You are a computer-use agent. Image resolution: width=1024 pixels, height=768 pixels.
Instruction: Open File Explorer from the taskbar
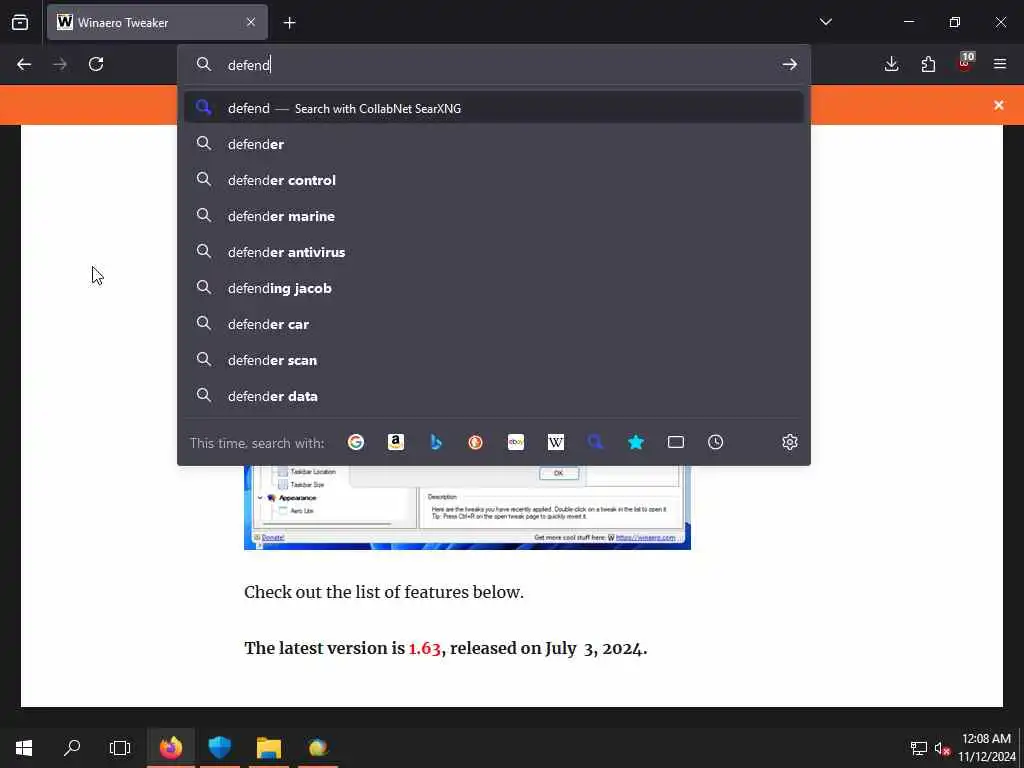tap(268, 748)
